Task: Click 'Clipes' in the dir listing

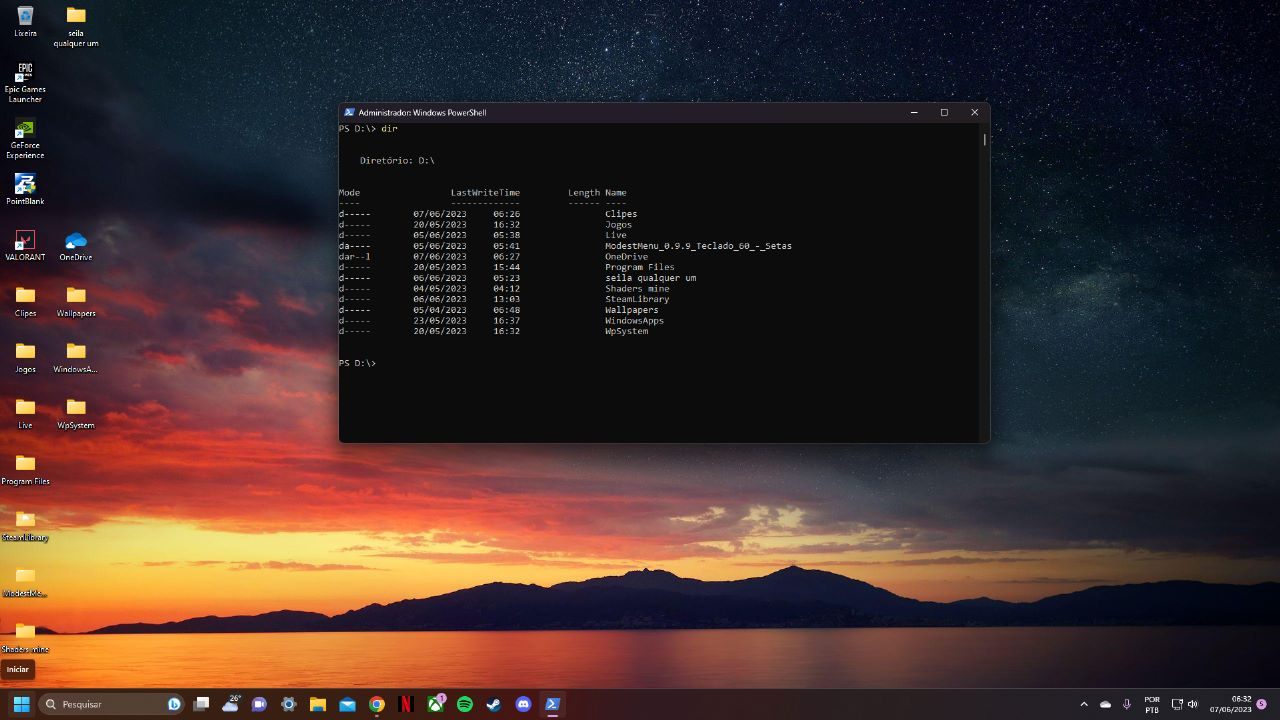Action: 621,214
